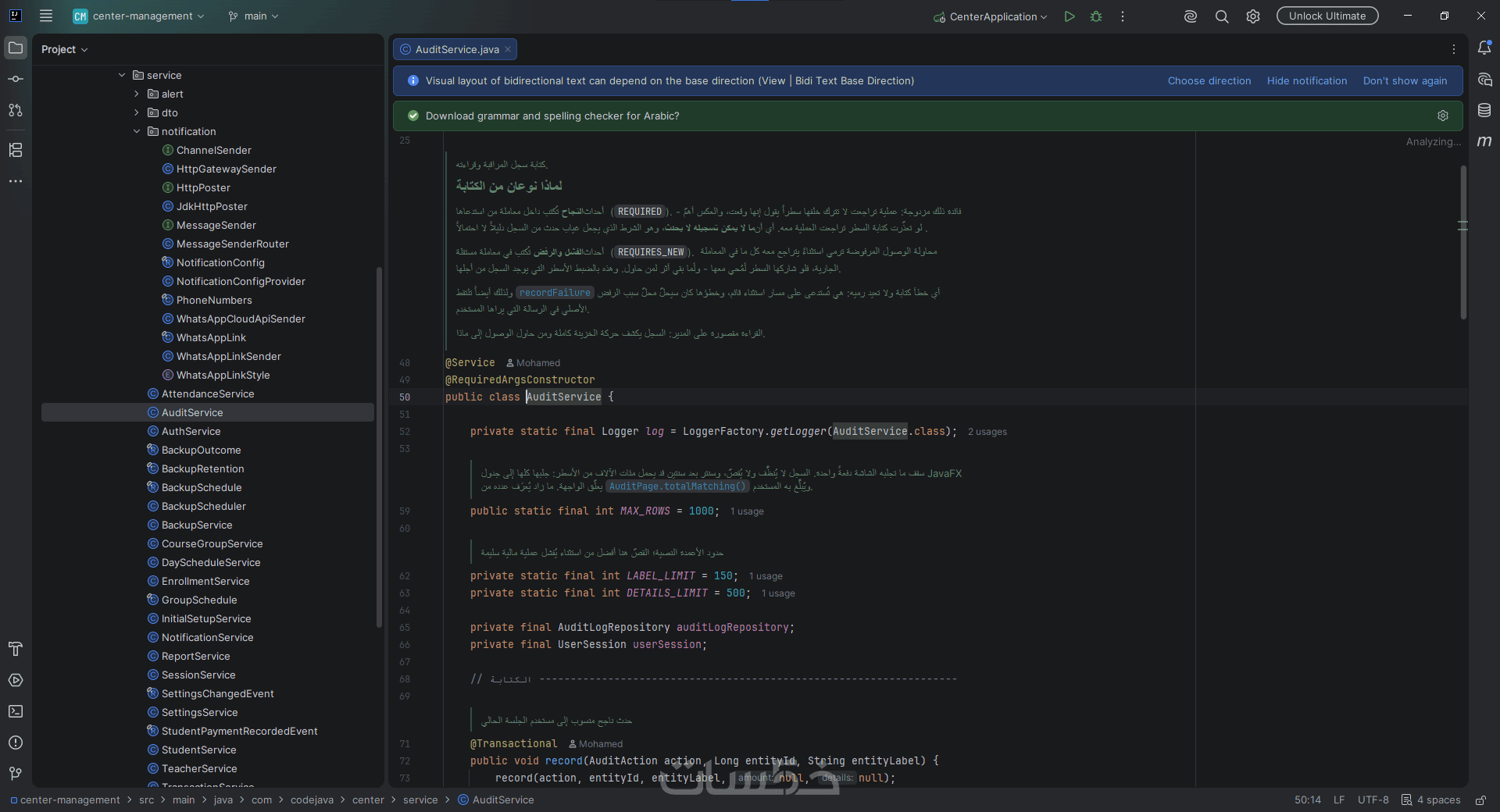Click Don't show again link
1500x812 pixels.
tap(1405, 80)
